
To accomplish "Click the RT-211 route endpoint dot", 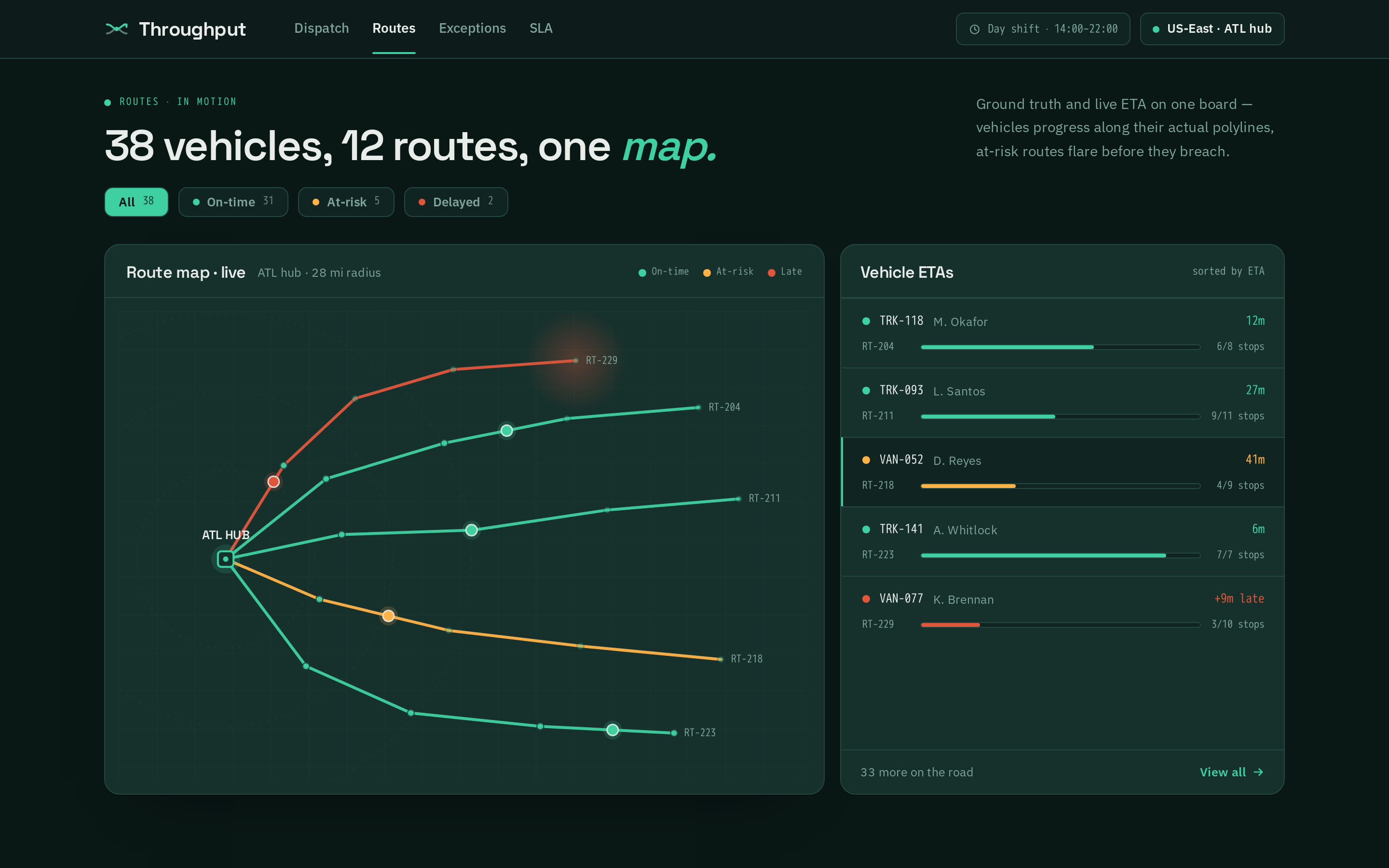I will [x=738, y=499].
